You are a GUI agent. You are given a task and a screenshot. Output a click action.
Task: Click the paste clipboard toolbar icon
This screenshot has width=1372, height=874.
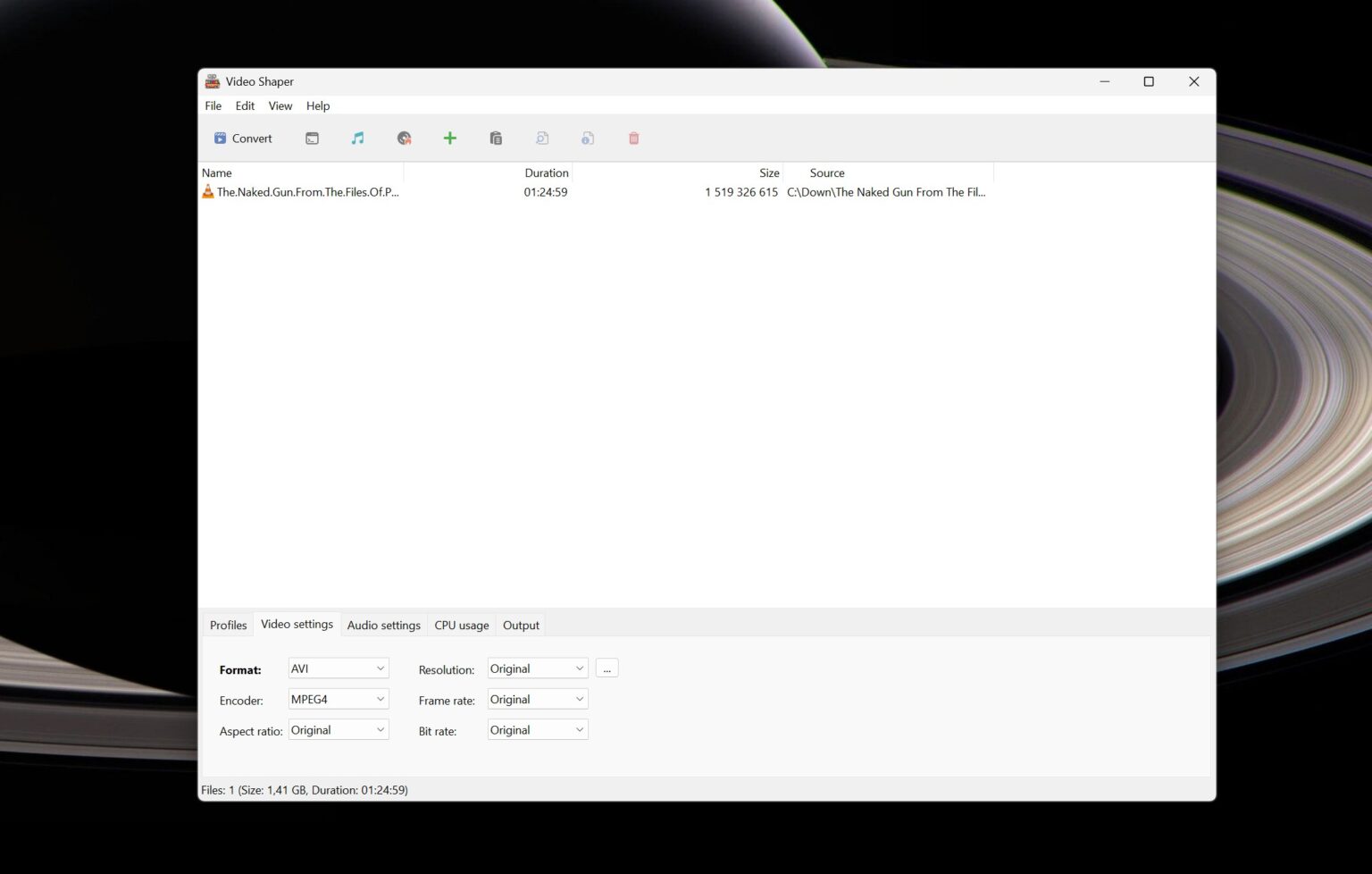496,138
